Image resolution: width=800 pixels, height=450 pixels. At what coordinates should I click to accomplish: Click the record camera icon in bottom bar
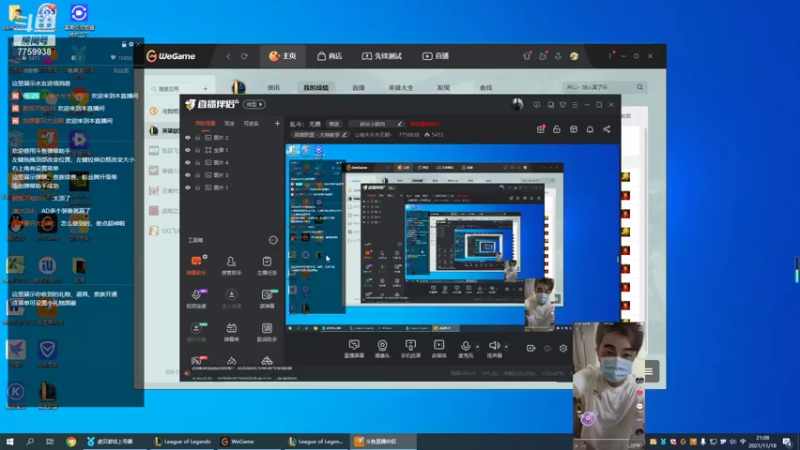[531, 348]
